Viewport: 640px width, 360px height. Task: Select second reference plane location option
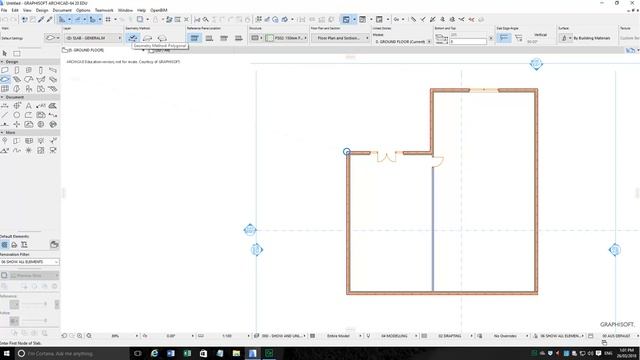click(x=209, y=38)
